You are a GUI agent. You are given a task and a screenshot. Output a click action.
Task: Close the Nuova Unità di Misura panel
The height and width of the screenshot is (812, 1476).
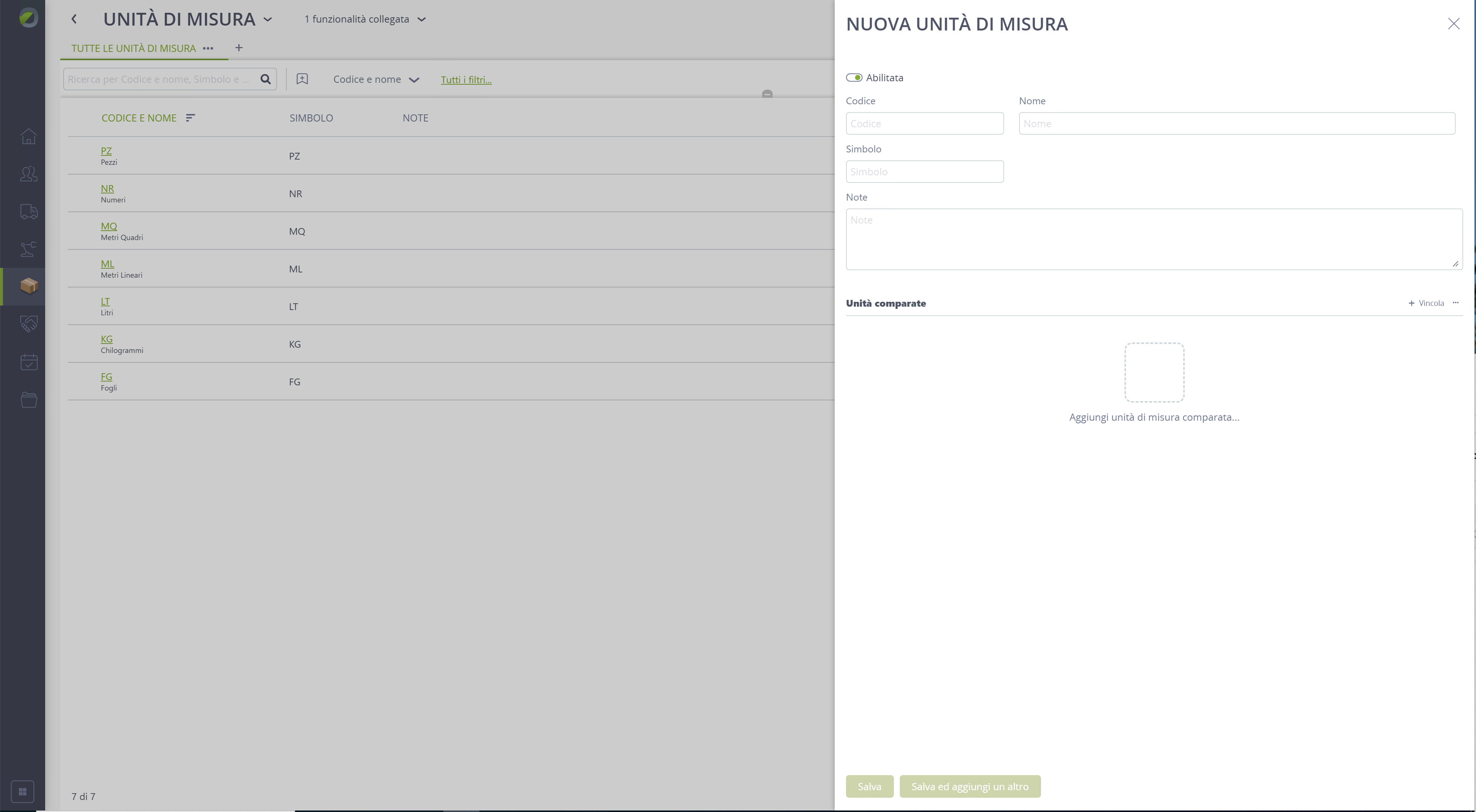coord(1454,23)
